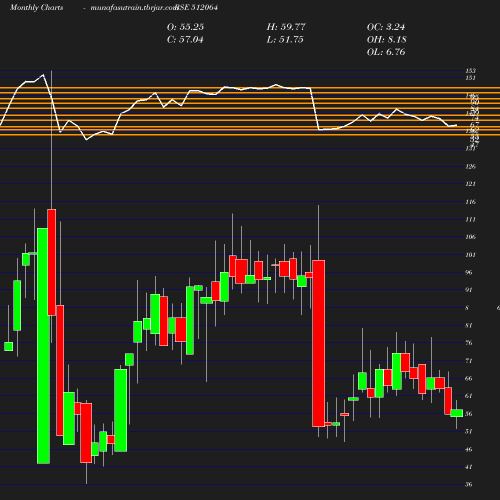Select the open value O: 55.25
This screenshot has width=500, height=500.
pos(185,27)
